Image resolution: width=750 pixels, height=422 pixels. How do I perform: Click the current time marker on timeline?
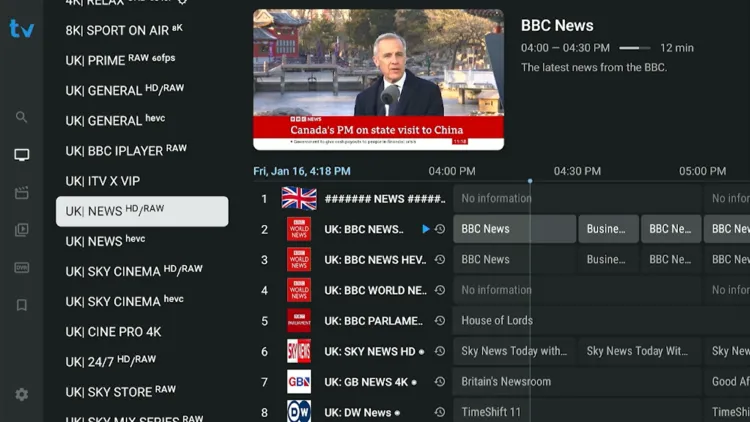tap(530, 181)
